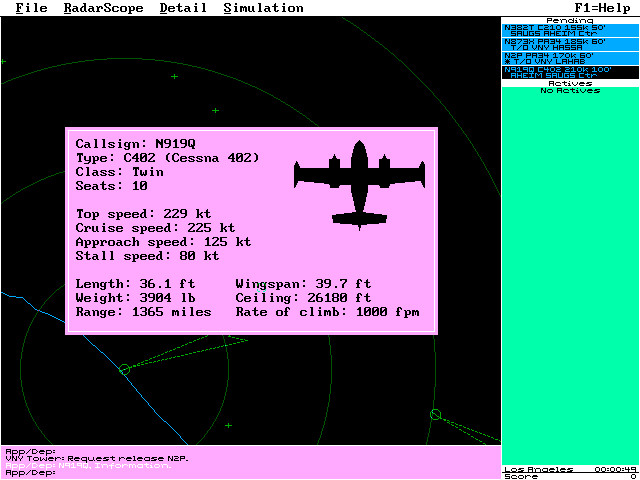Click the green cross fix near bottom center
This screenshot has height=480, width=640.
tap(228, 425)
